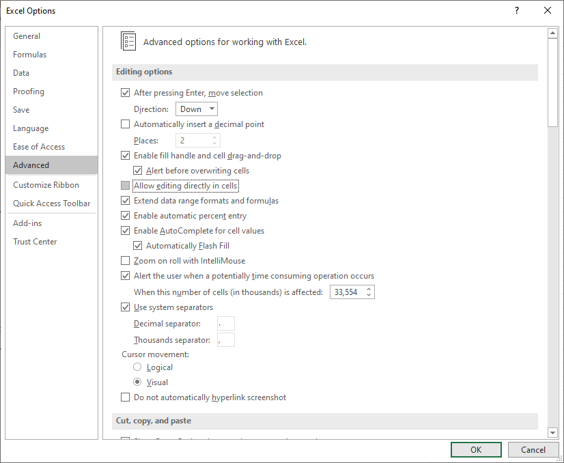Toggle Allow editing directly in cells
The image size is (564, 463).
pyautogui.click(x=125, y=186)
